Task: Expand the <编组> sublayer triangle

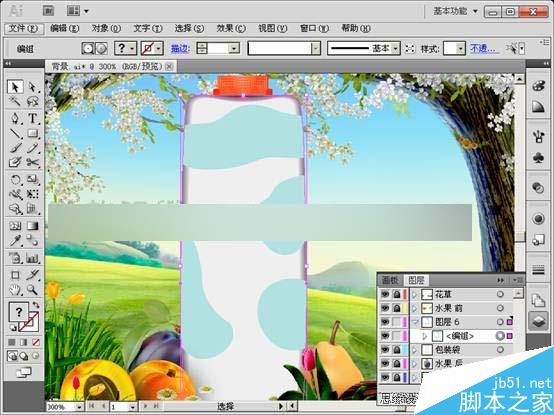Action: coord(425,336)
